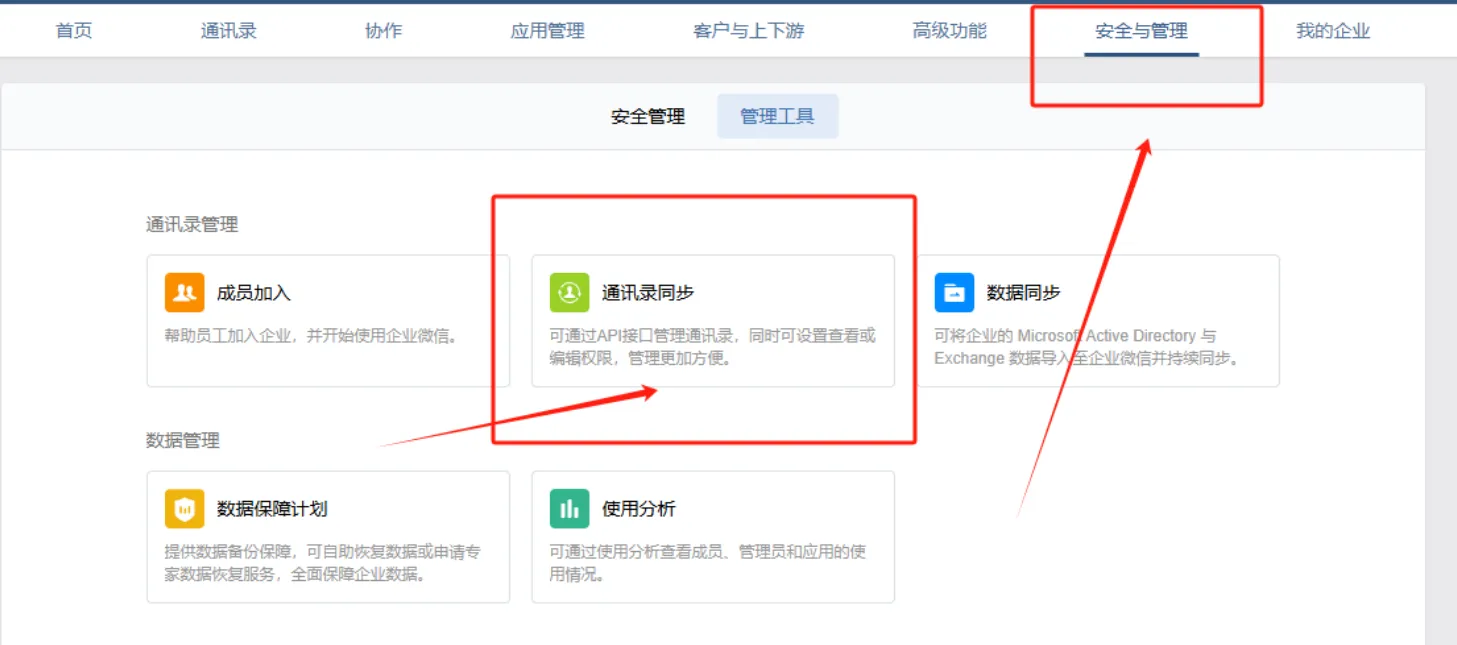Viewport: 1457px width, 645px height.
Task: Go to the 我的企业 tab
Action: 1333,31
